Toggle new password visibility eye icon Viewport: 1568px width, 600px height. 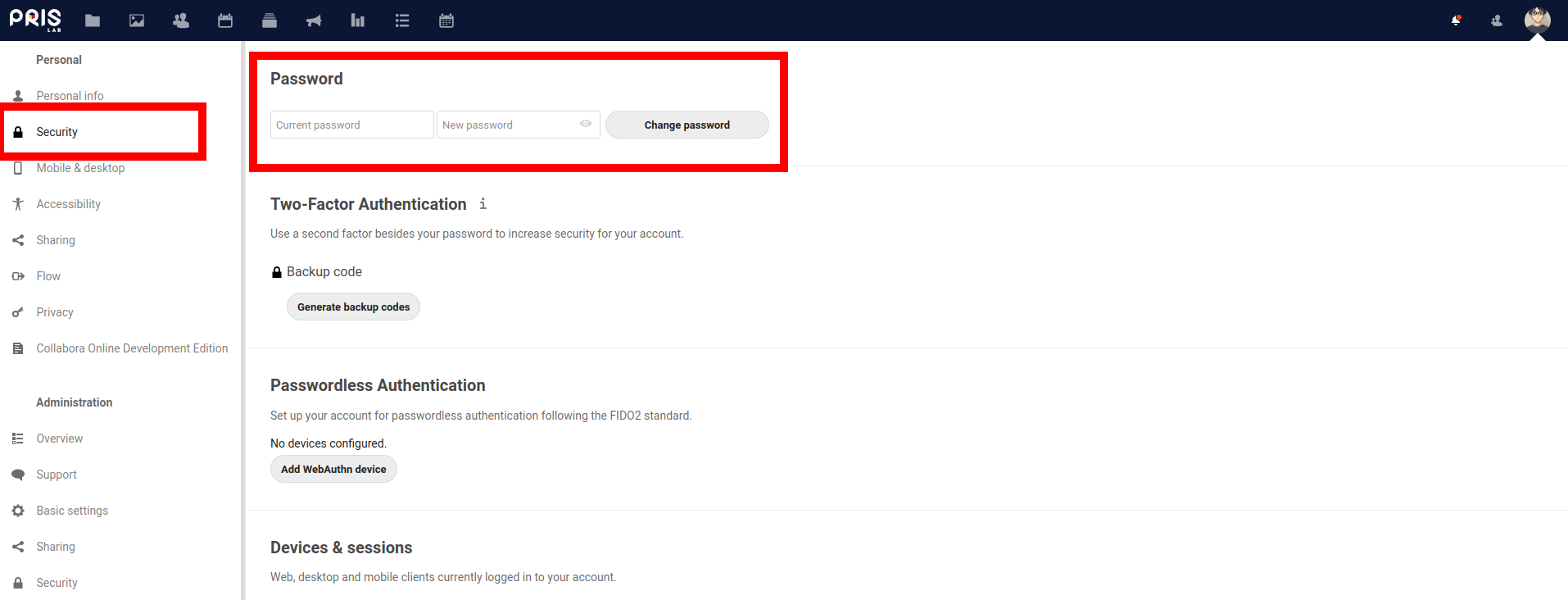pyautogui.click(x=586, y=124)
